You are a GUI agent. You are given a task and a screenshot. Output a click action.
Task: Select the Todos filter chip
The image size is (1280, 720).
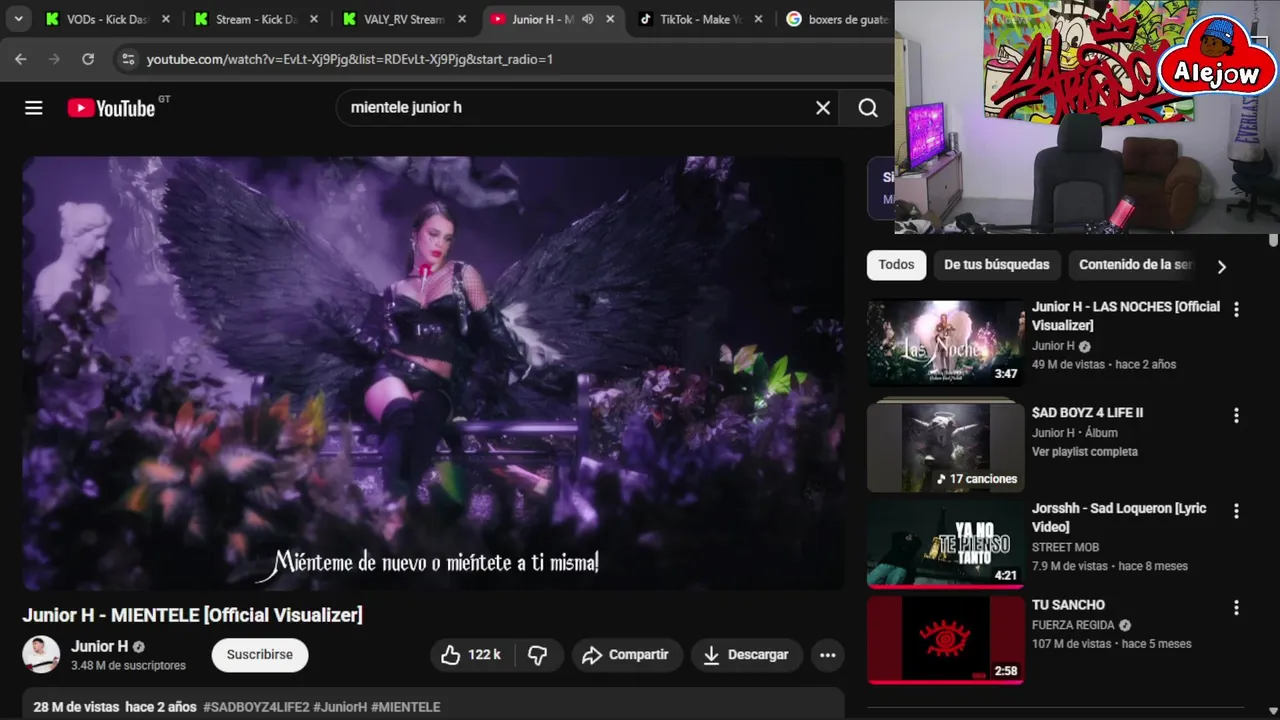tap(896, 265)
